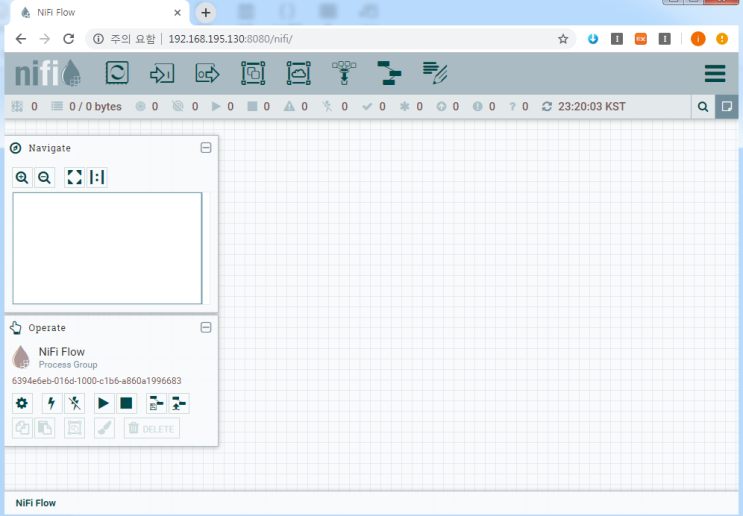Start the flow with play button
The image size is (743, 516).
tap(104, 403)
